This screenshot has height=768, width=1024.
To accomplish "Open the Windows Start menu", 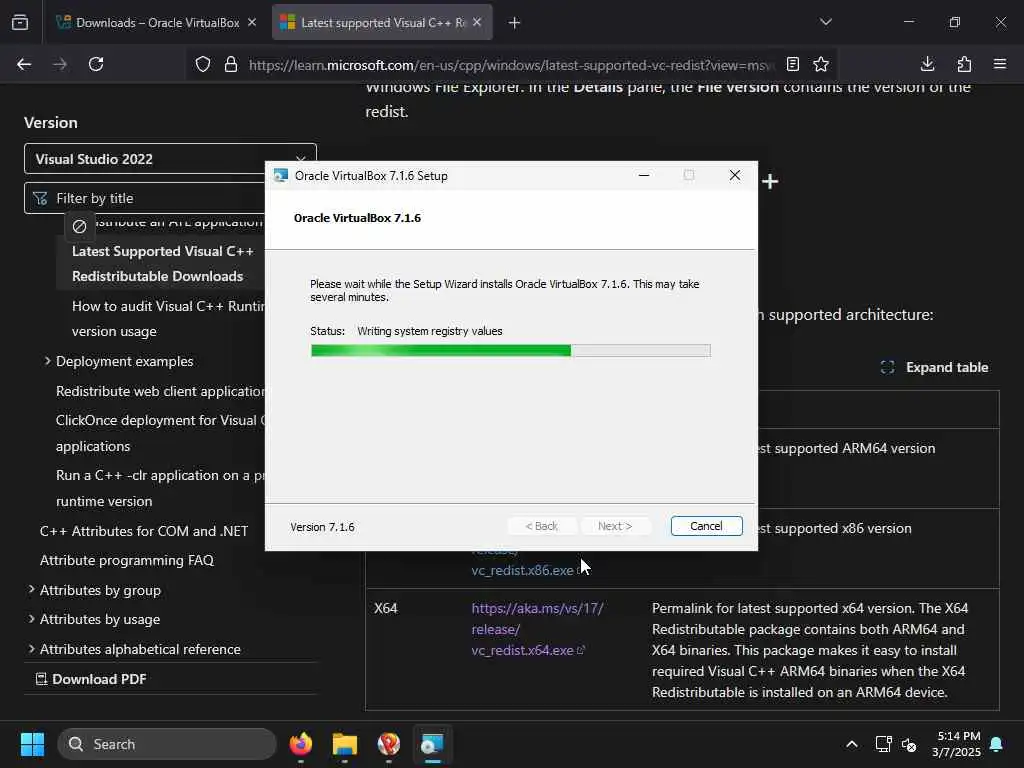I will point(32,744).
